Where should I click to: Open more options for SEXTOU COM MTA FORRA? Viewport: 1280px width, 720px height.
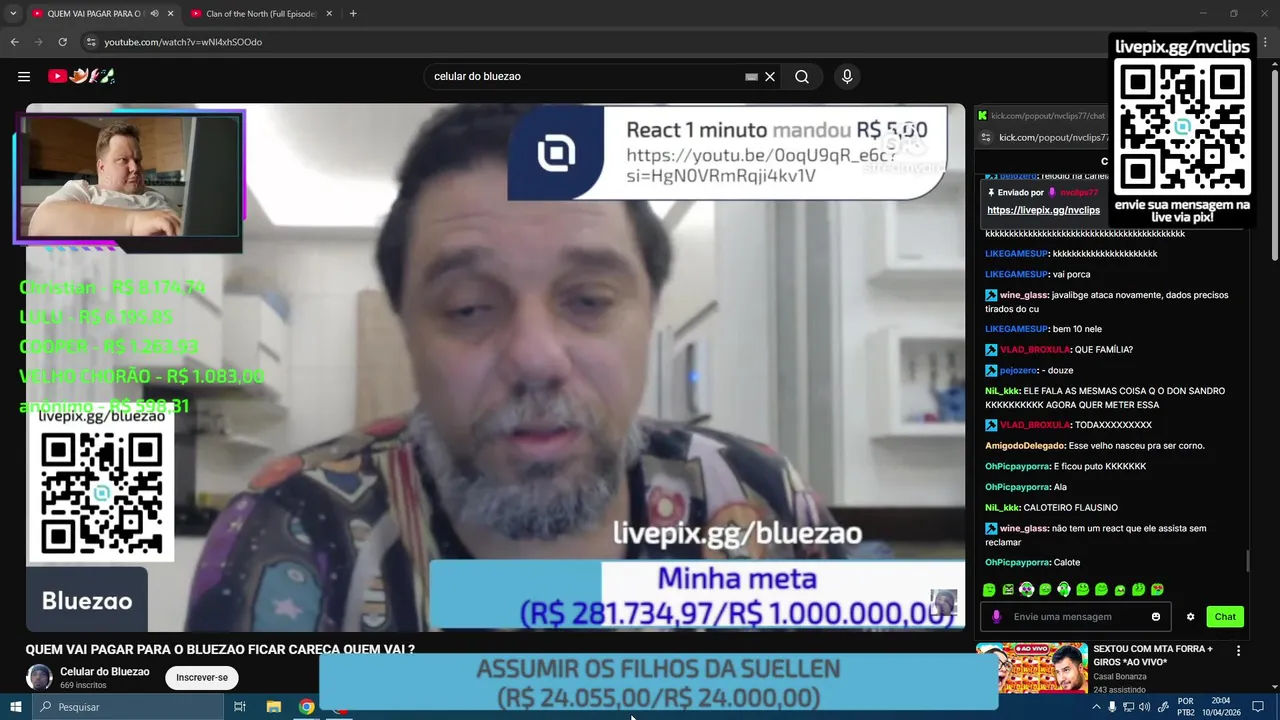tap(1238, 651)
